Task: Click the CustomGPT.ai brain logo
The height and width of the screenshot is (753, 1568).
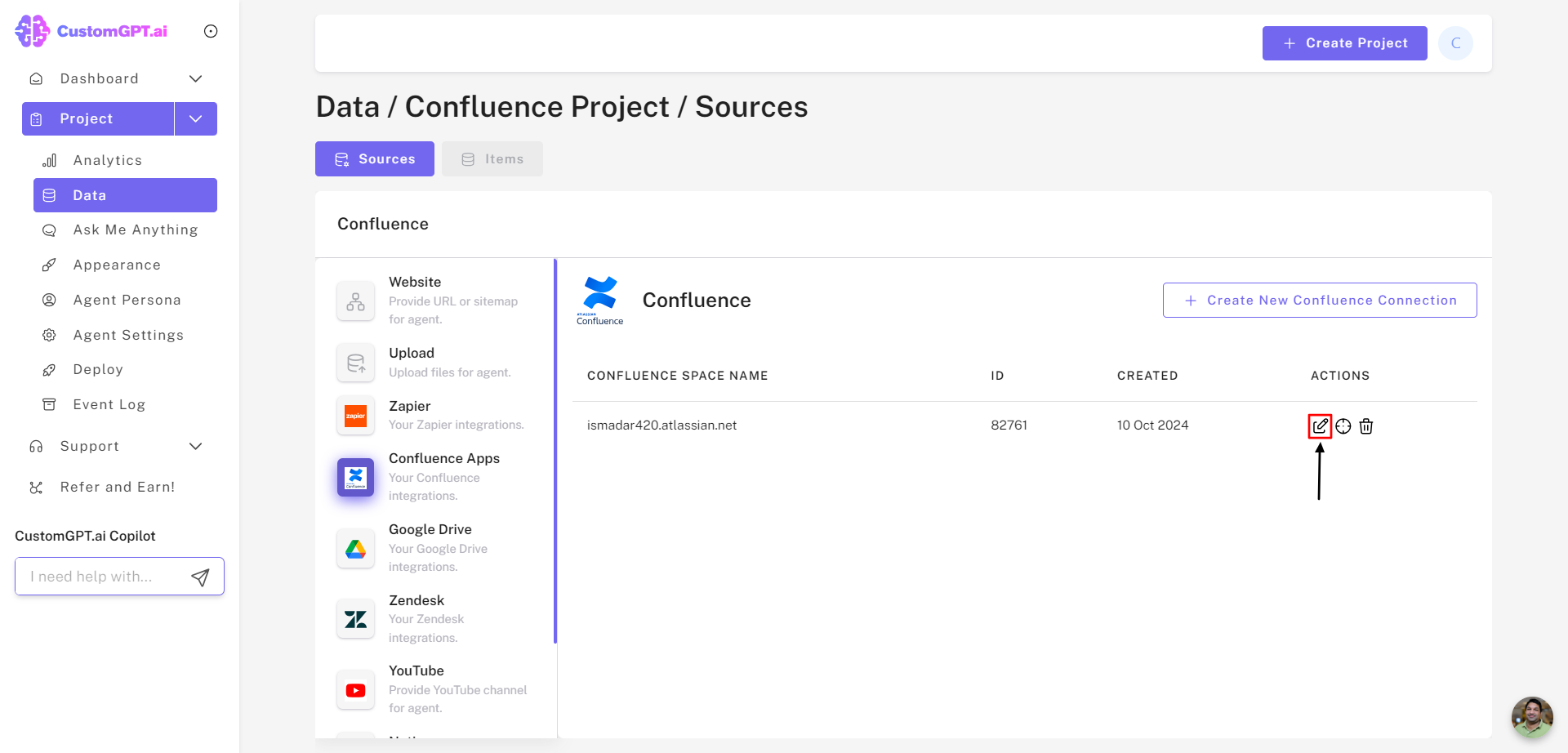Action: [32, 31]
